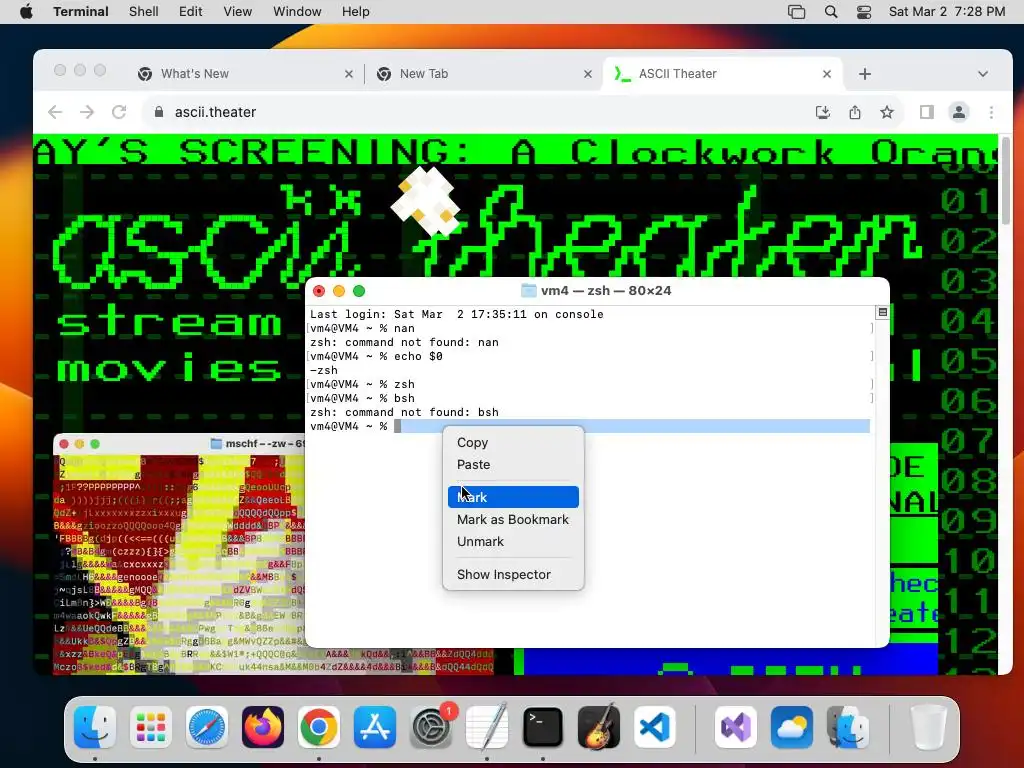Open Control Center icon
This screenshot has width=1024, height=768.
pos(863,12)
